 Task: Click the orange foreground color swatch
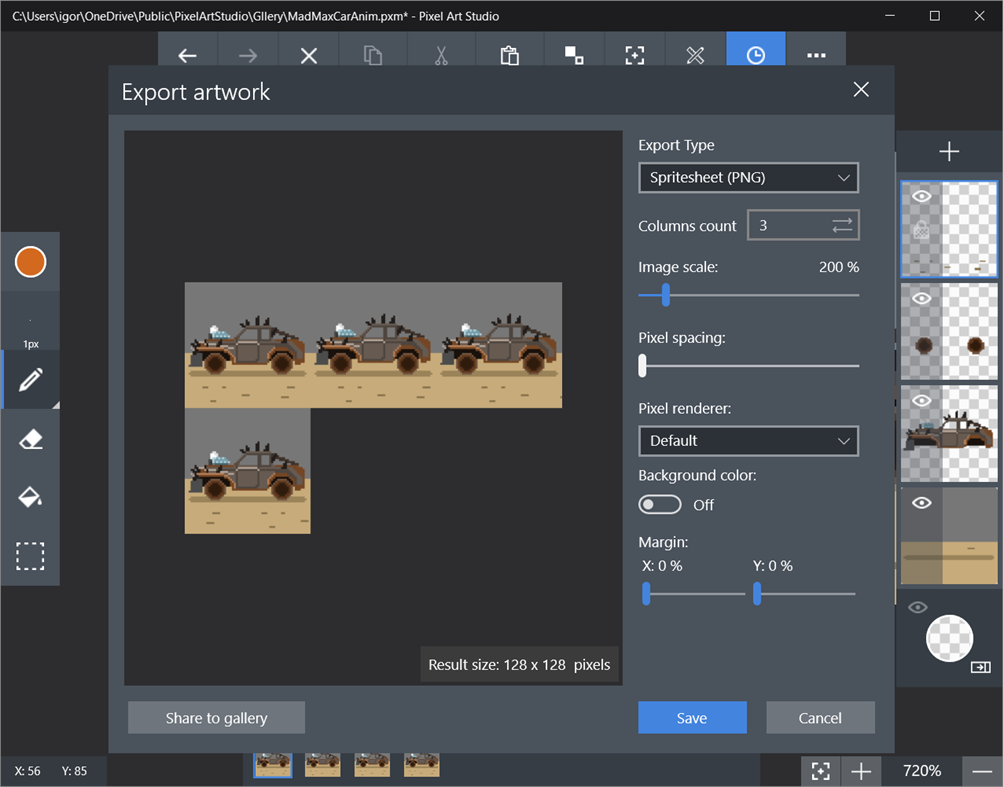(30, 262)
